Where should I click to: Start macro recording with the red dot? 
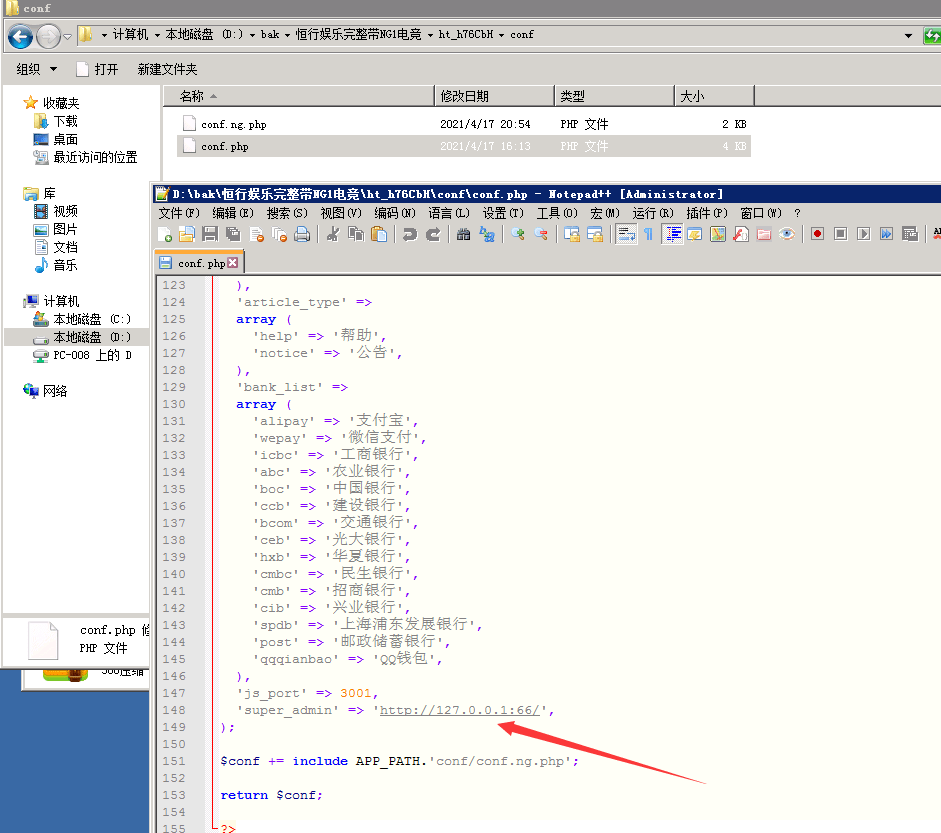pos(817,234)
